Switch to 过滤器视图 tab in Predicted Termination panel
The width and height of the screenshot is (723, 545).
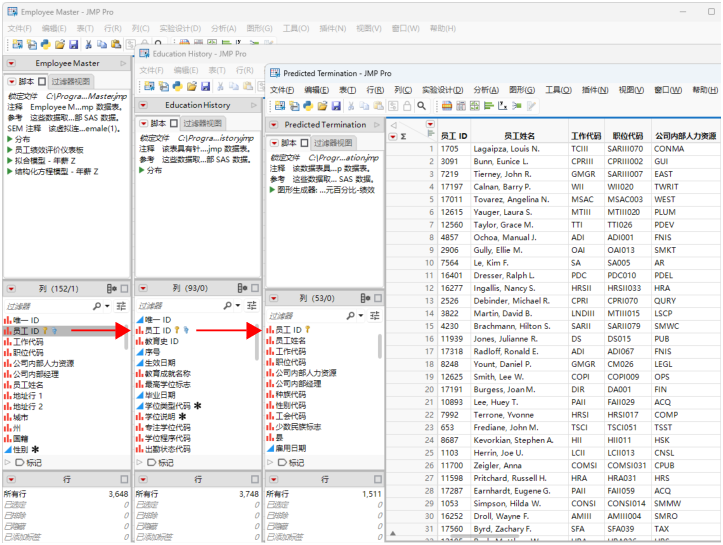pos(333,143)
